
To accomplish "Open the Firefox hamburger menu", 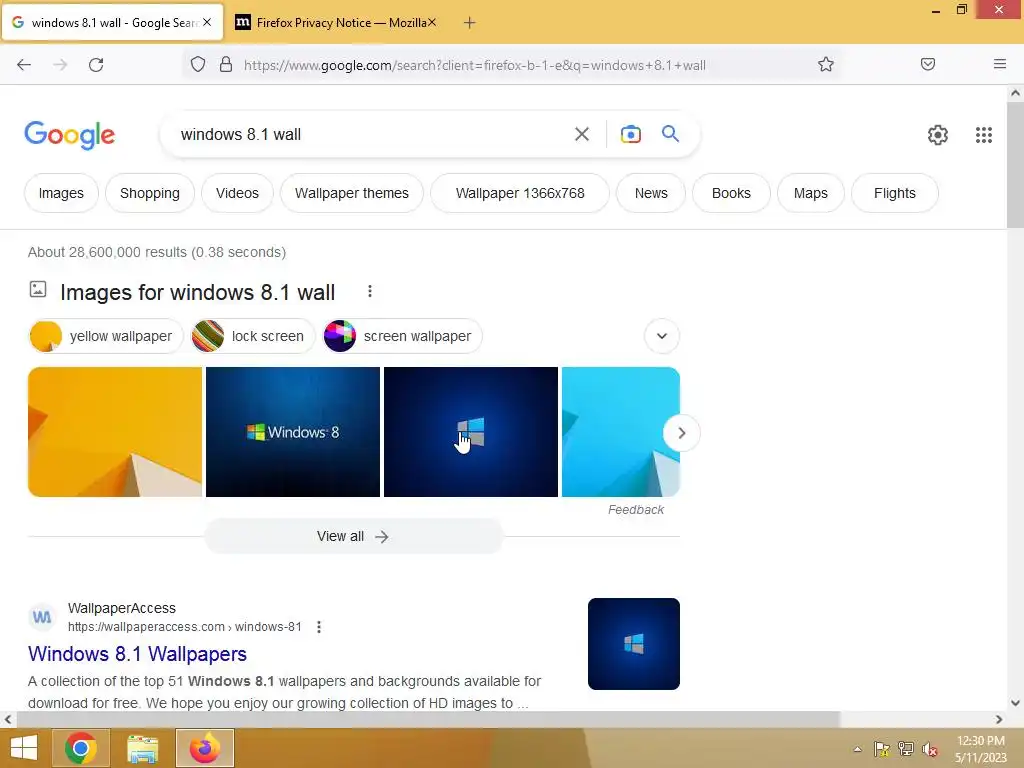I will point(999,64).
